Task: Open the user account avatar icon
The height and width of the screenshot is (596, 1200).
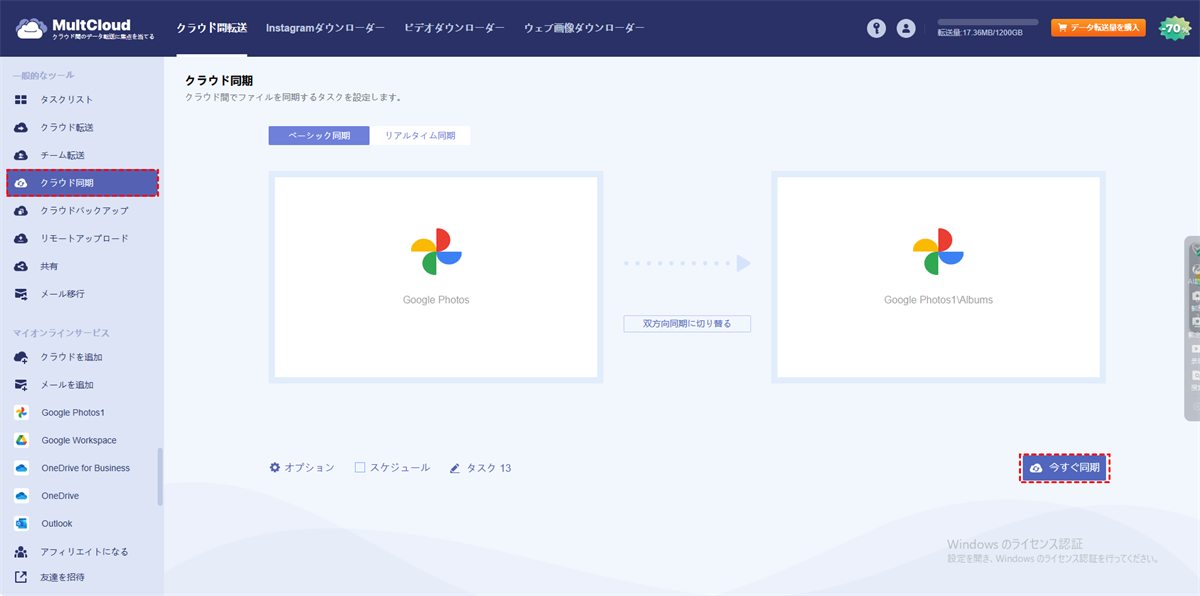Action: pos(906,29)
